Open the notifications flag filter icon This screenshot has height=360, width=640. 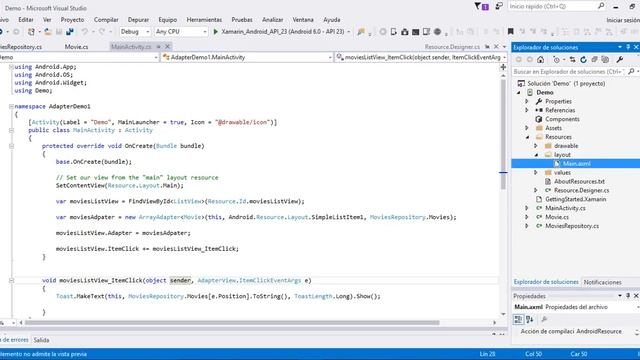[482, 7]
